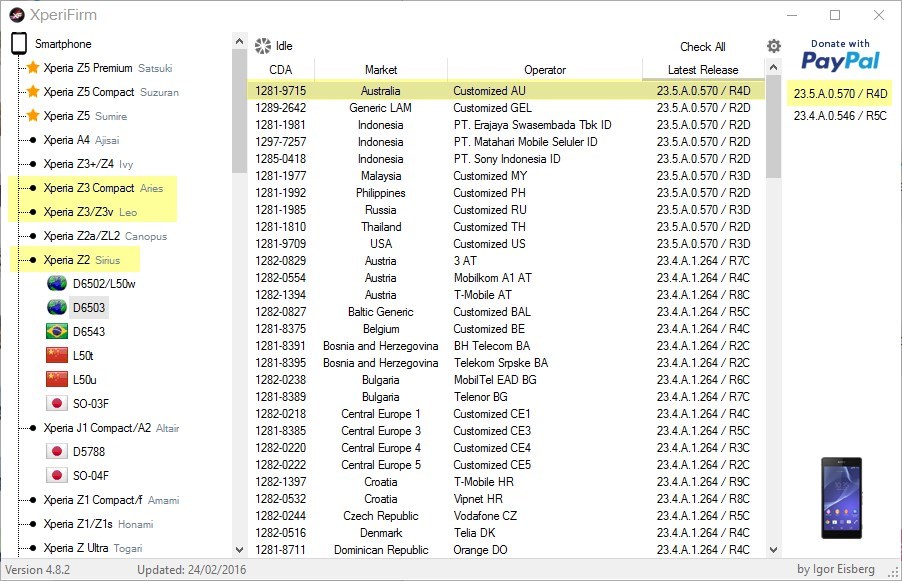Select the Austria 3 AT row
Viewport: 902px width, 581px height.
pos(506,261)
